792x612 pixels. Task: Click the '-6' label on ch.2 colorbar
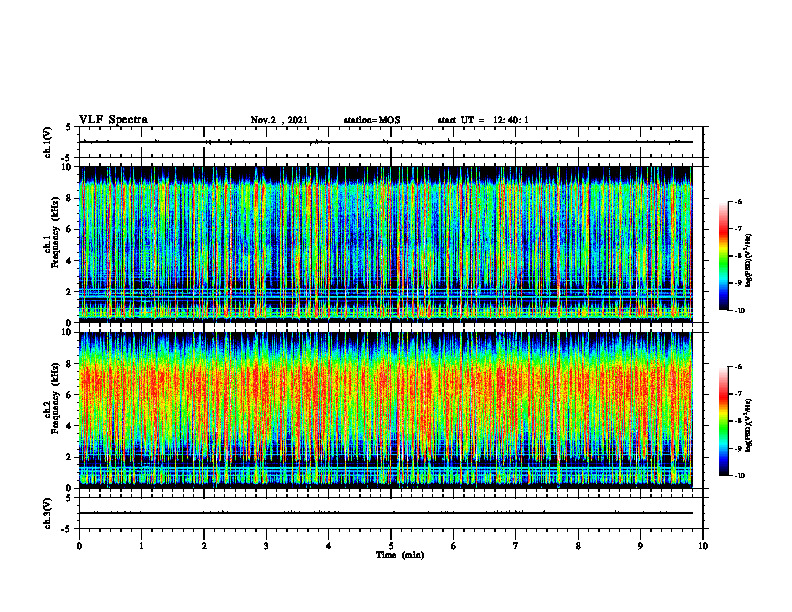coord(739,367)
